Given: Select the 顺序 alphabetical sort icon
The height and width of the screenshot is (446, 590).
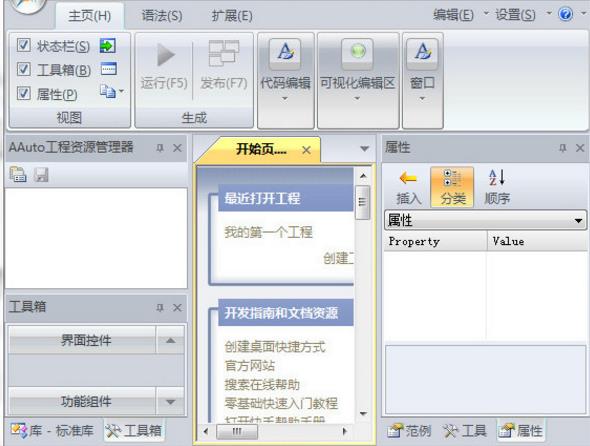Looking at the screenshot, I should 497,178.
